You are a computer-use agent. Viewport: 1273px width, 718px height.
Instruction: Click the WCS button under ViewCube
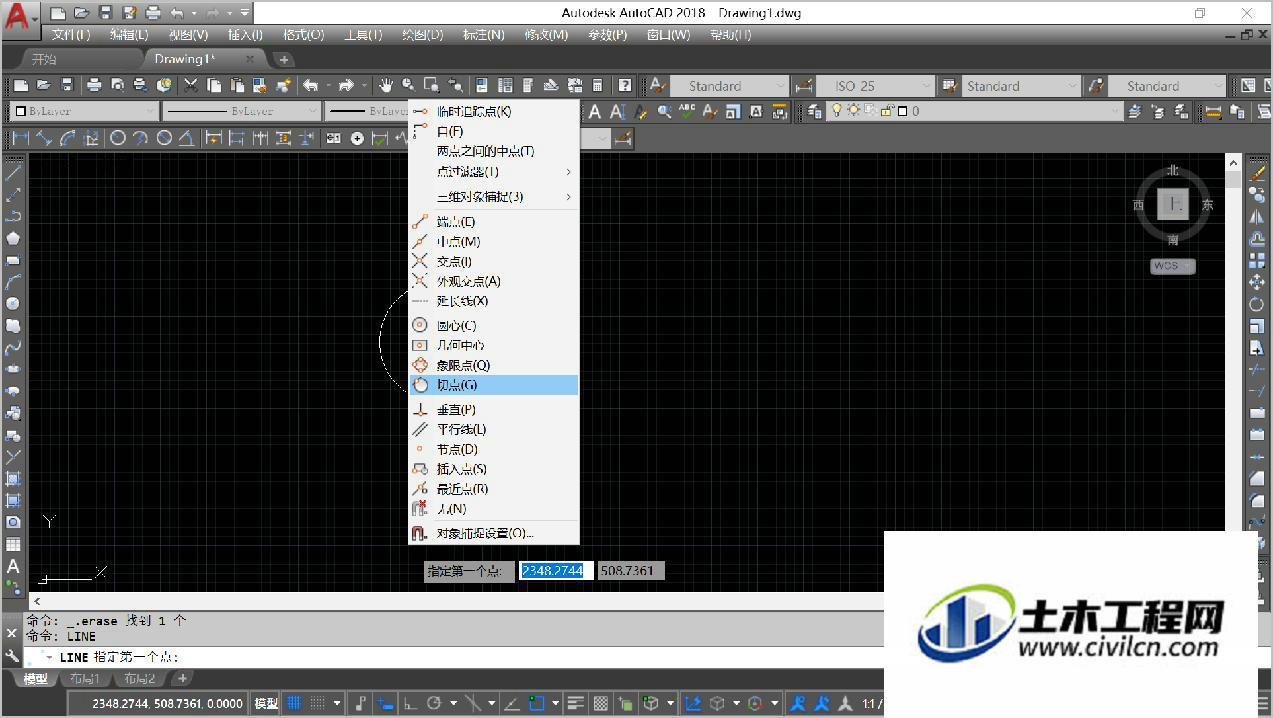1172,266
